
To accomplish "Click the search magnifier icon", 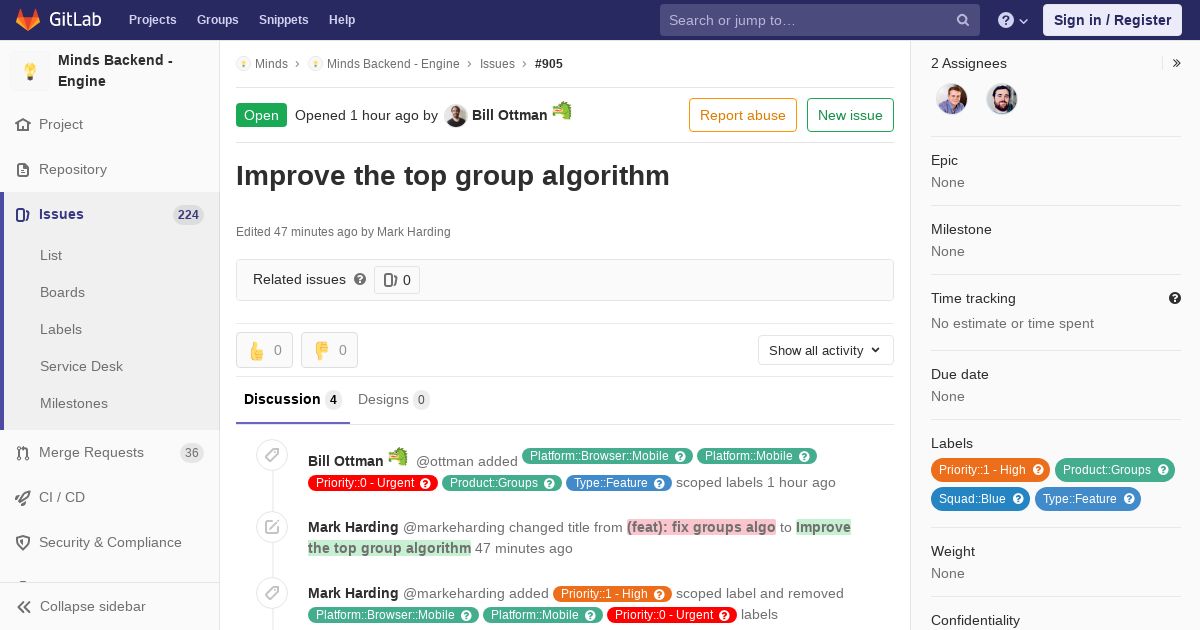I will pyautogui.click(x=963, y=20).
